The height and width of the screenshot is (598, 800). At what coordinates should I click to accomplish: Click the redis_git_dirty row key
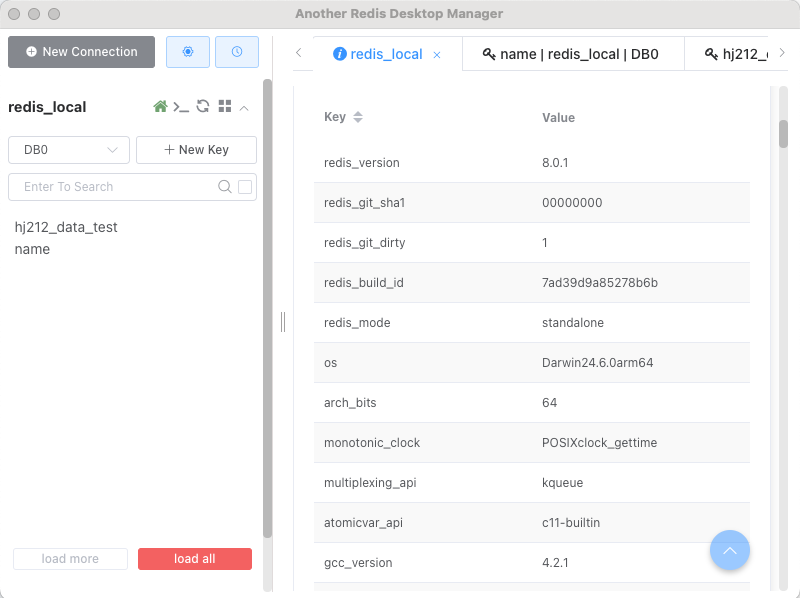[x=365, y=242]
